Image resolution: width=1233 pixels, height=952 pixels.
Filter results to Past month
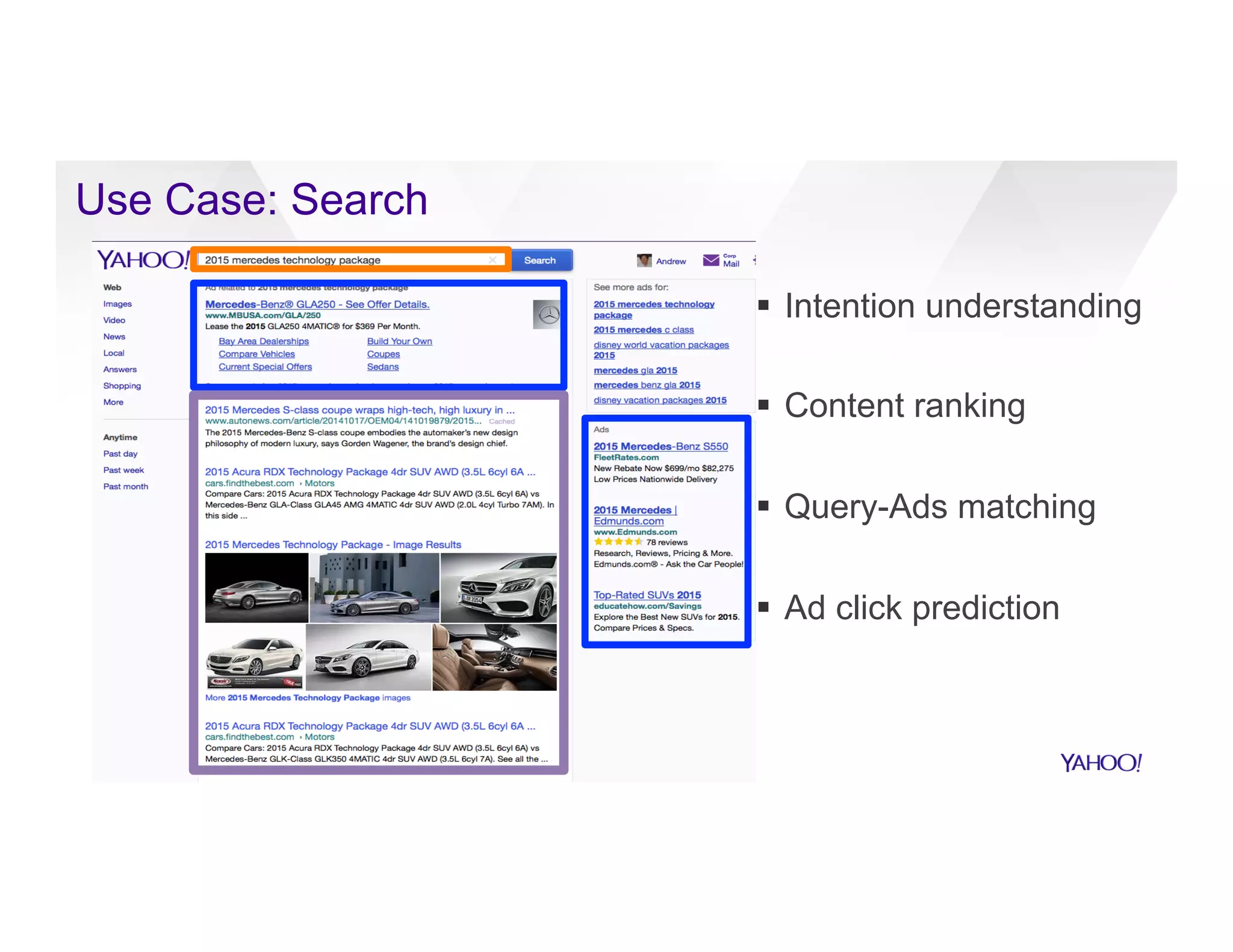126,486
